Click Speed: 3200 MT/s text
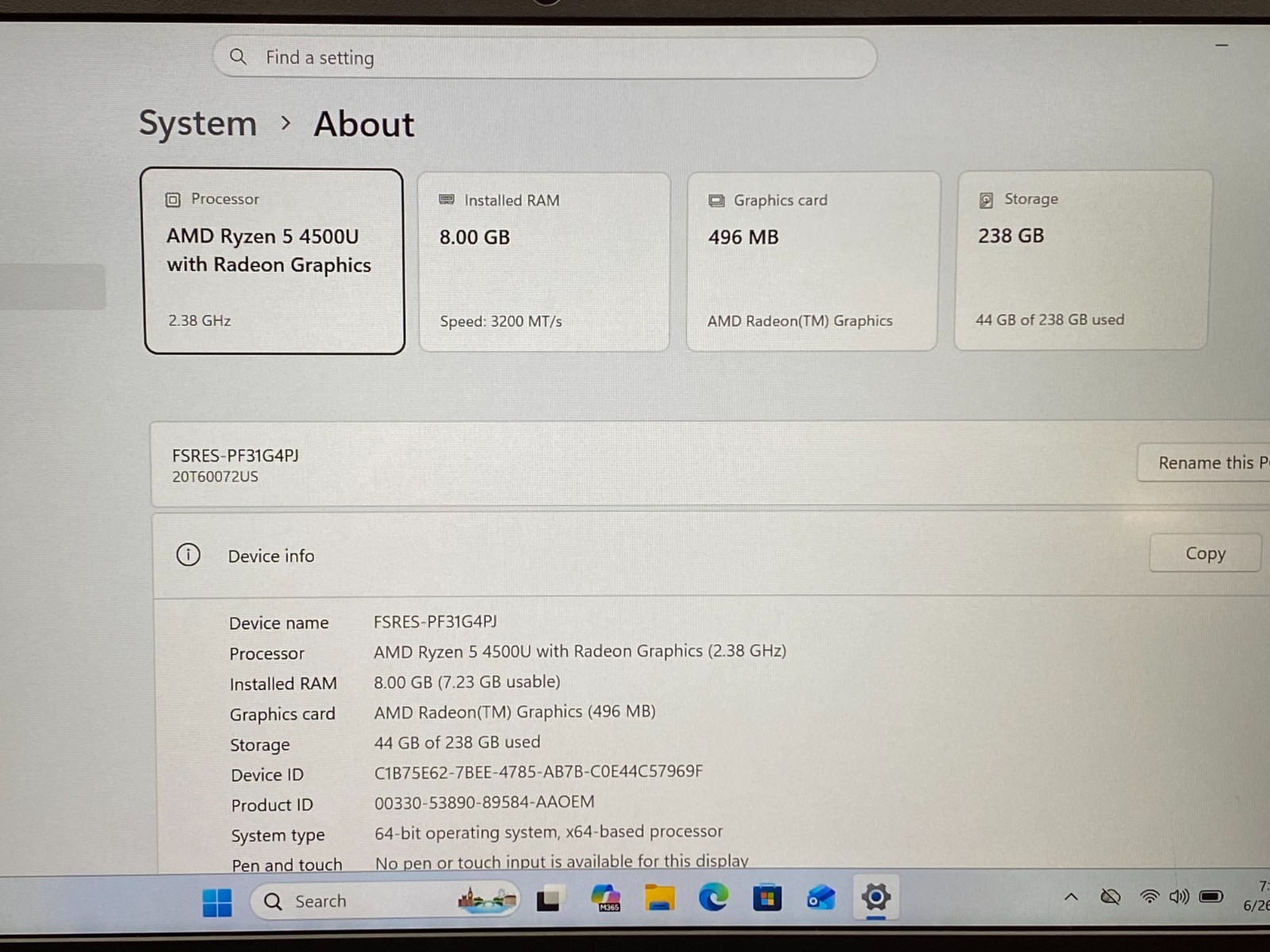 501,321
